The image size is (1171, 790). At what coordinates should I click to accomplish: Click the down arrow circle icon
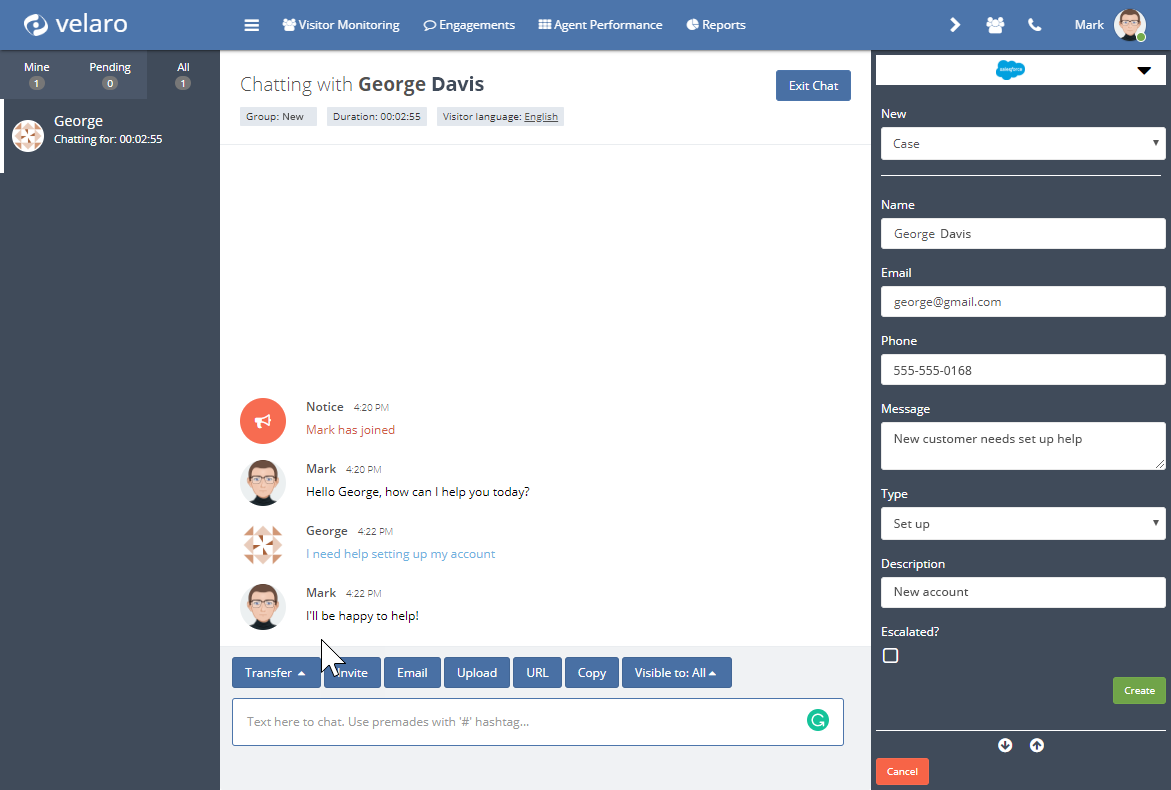(x=1005, y=745)
